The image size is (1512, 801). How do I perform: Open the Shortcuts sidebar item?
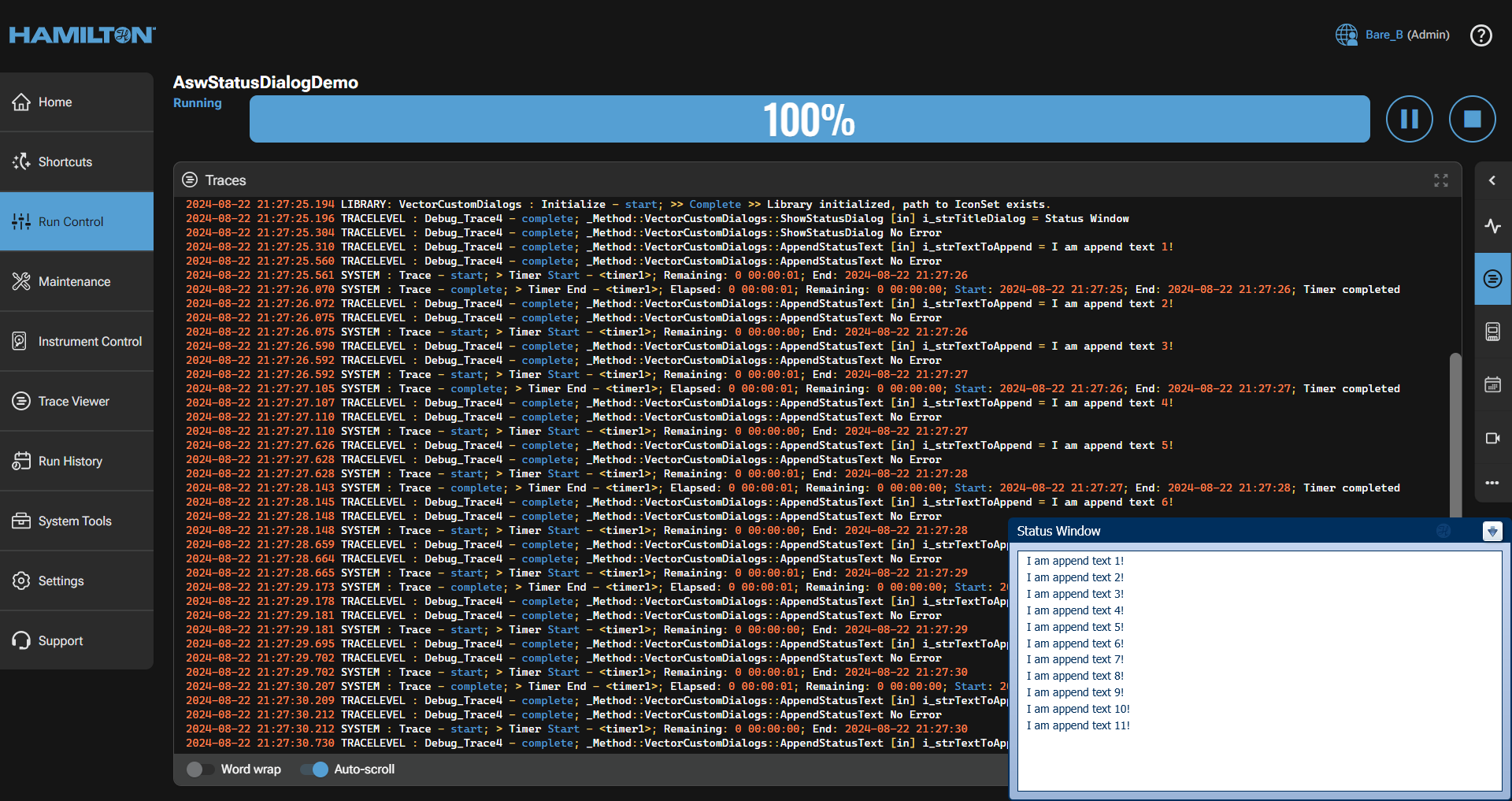(x=76, y=162)
